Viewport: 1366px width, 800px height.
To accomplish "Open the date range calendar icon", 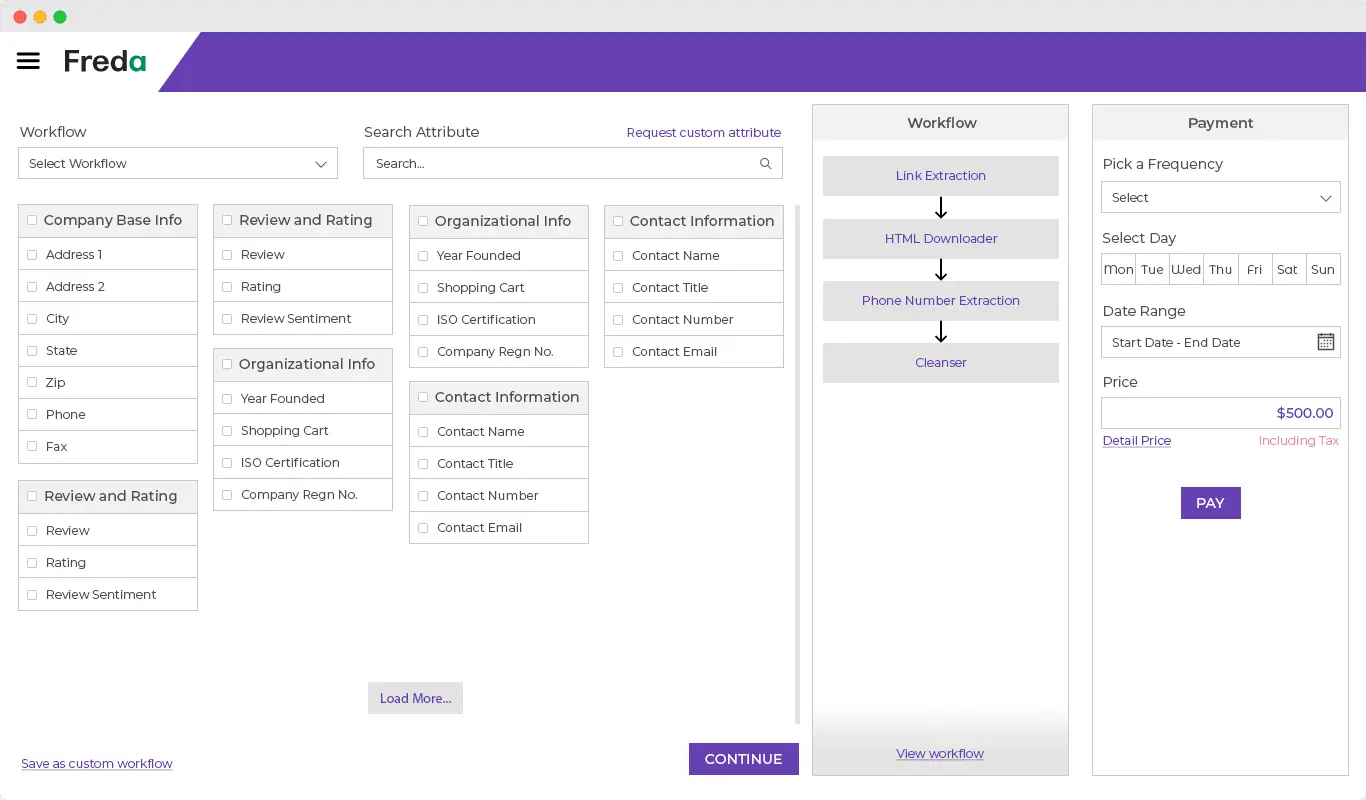I will (1325, 342).
